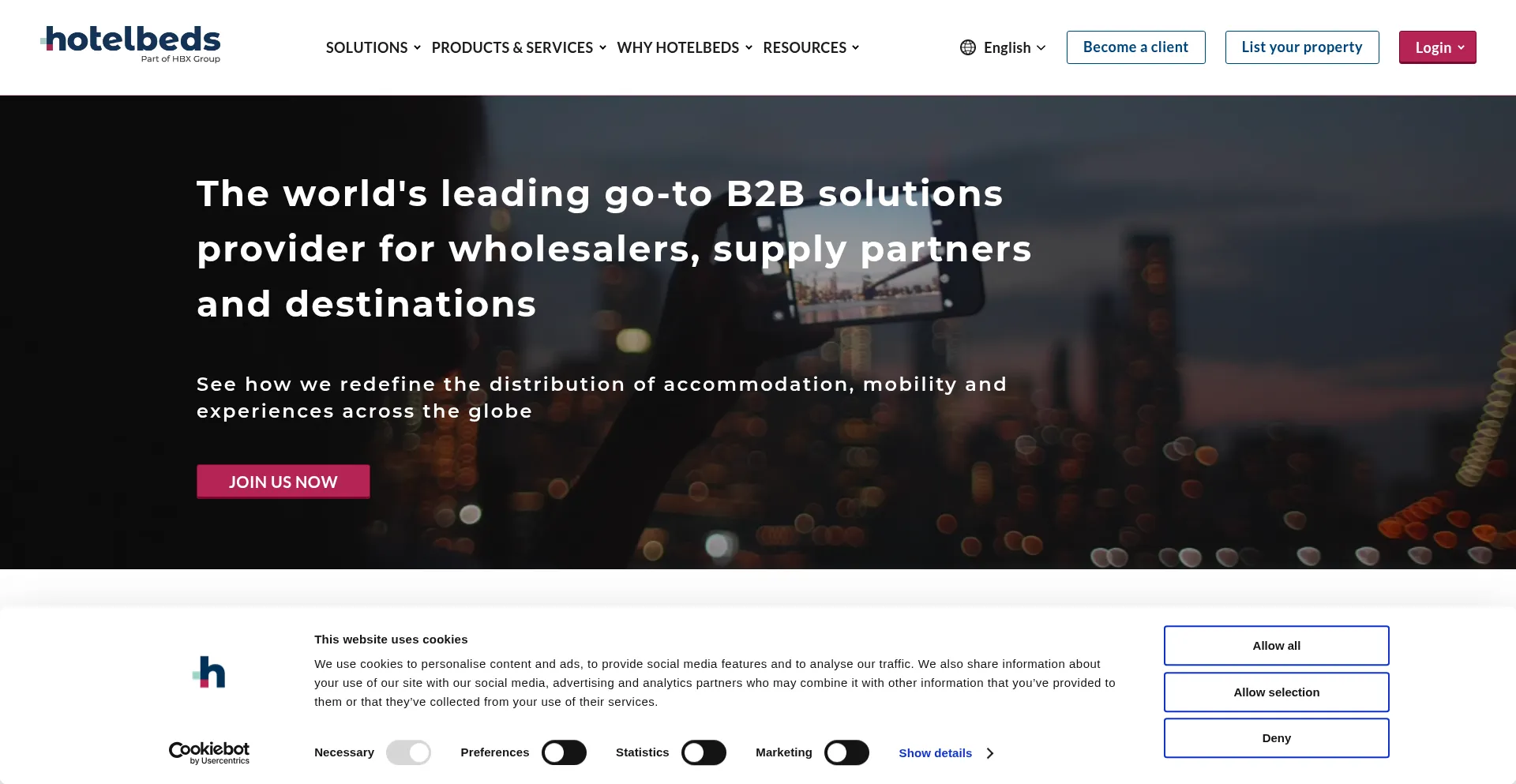Image resolution: width=1516 pixels, height=784 pixels.
Task: Click the Deny cookies button
Action: click(x=1276, y=738)
